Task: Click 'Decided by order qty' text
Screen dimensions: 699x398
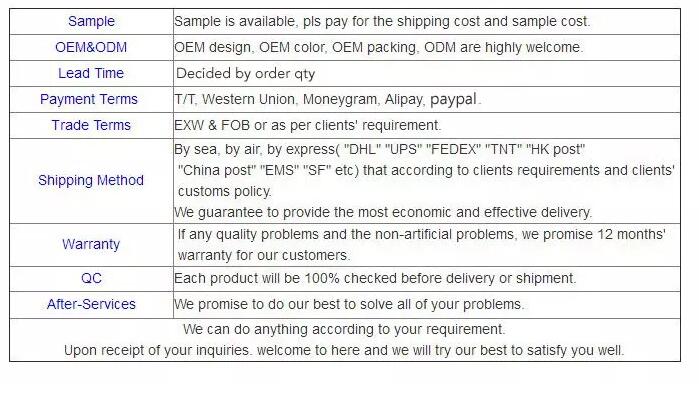Action: [x=246, y=74]
